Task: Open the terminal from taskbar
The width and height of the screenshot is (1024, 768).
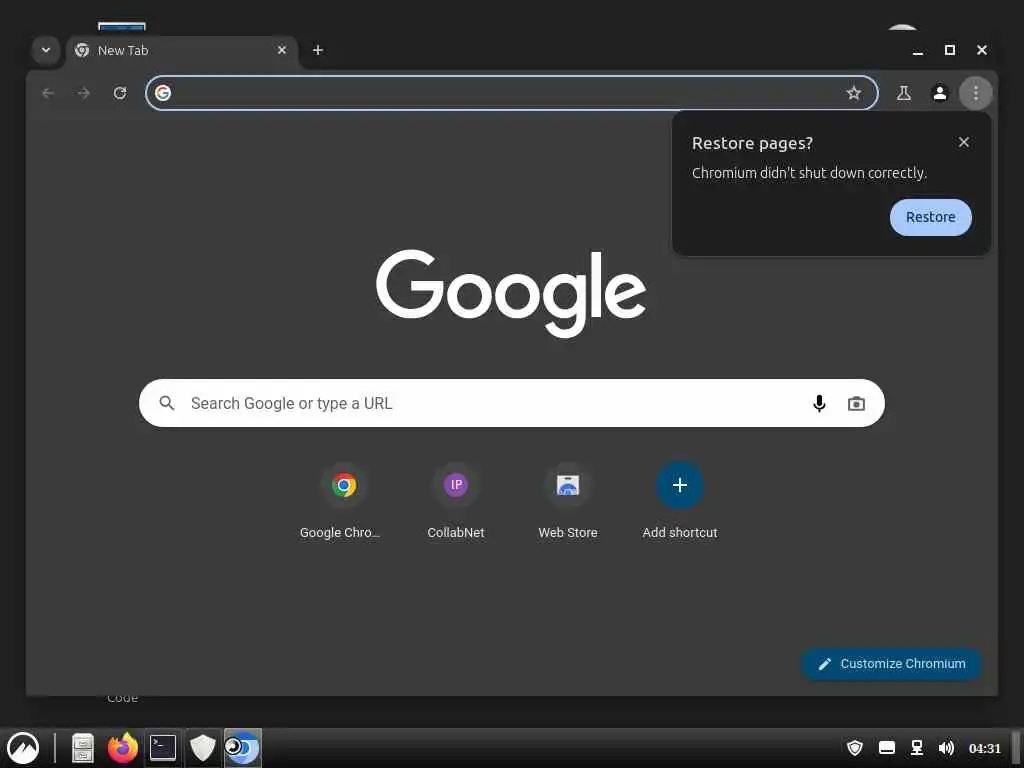Action: coord(163,748)
